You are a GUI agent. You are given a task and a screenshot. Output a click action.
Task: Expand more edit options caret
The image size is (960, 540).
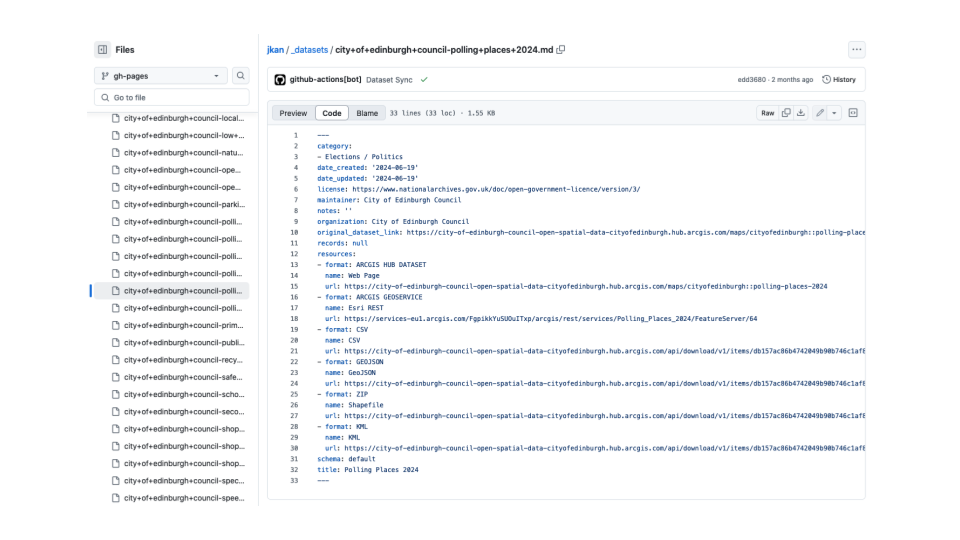(834, 113)
